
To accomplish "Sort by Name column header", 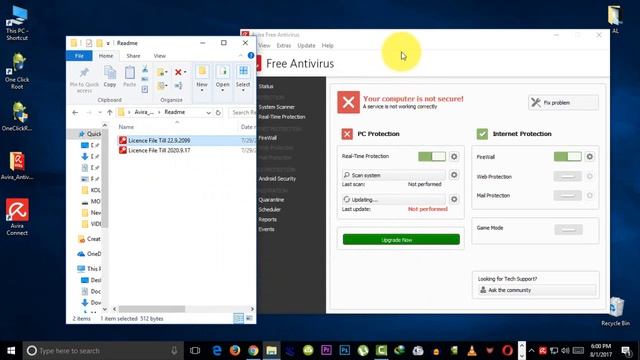I will pos(126,127).
